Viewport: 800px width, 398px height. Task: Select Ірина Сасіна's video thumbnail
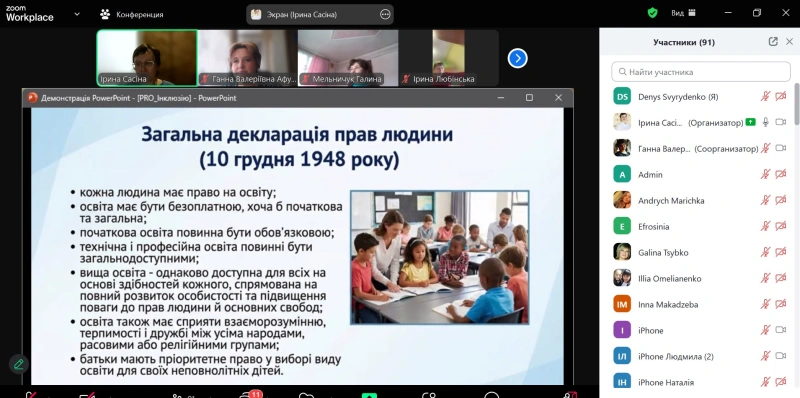[x=147, y=58]
